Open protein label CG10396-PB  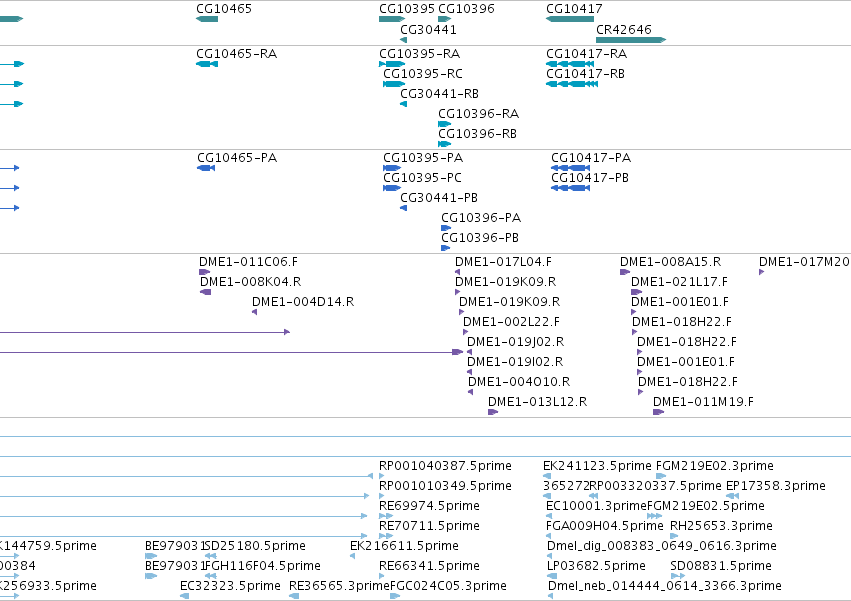[480, 238]
